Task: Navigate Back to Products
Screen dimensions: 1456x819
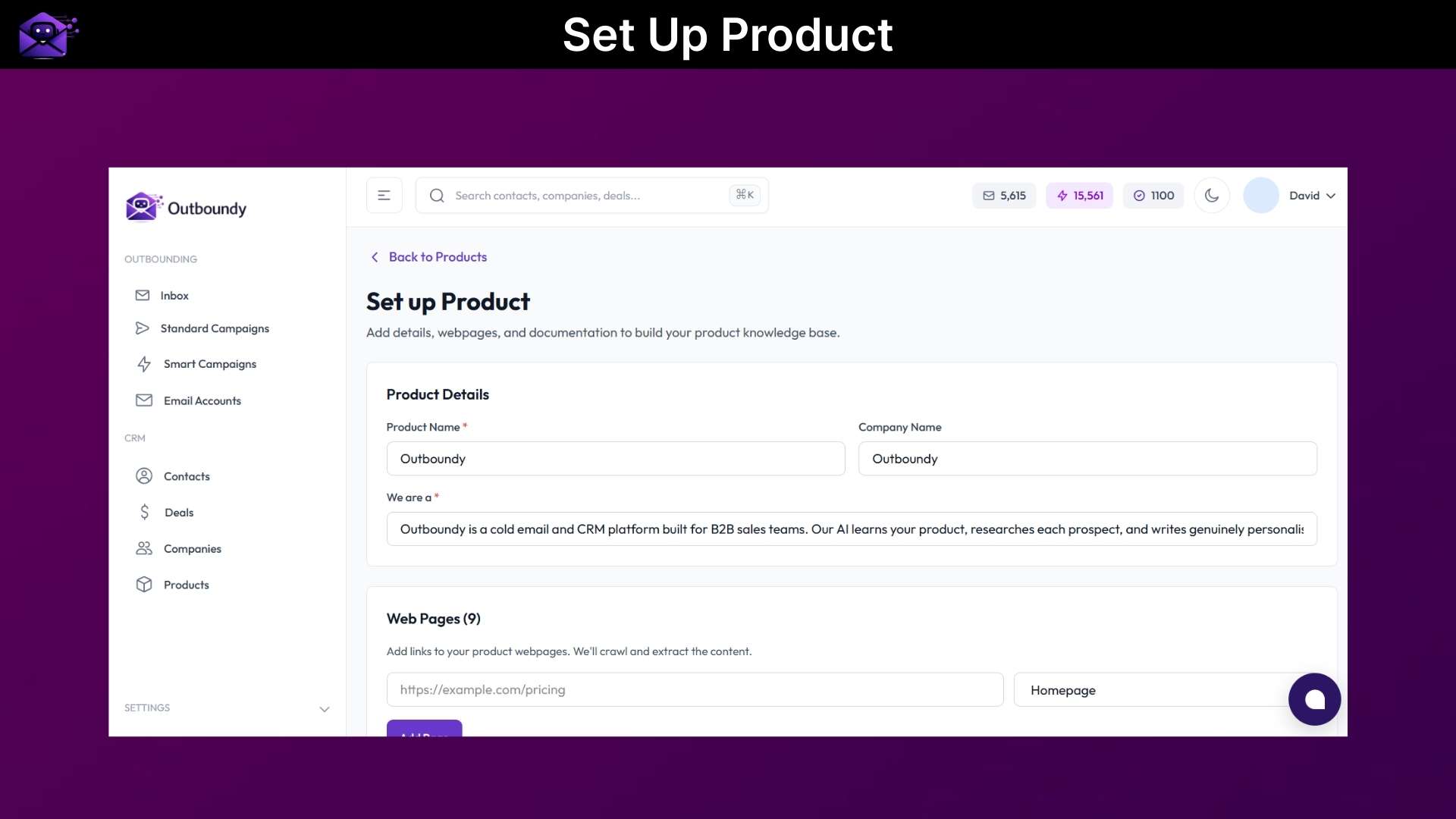Action: click(x=428, y=256)
